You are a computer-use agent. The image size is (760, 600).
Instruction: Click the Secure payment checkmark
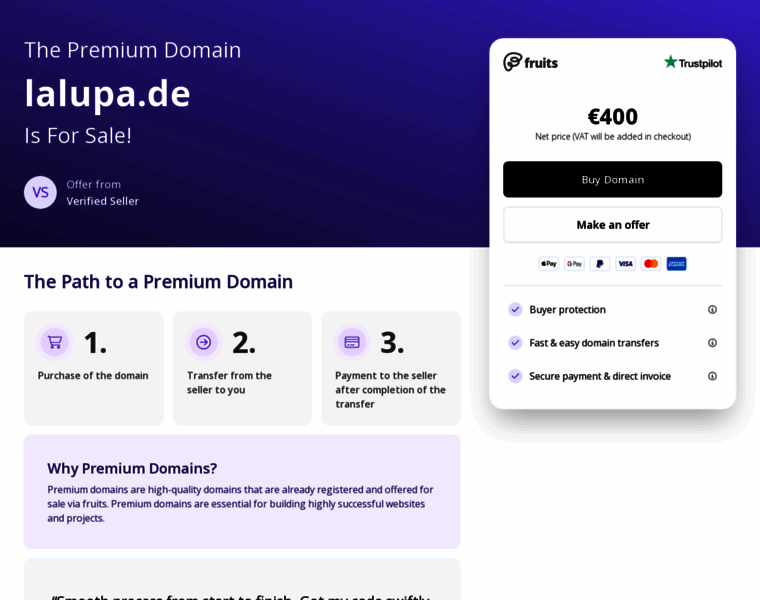point(515,376)
